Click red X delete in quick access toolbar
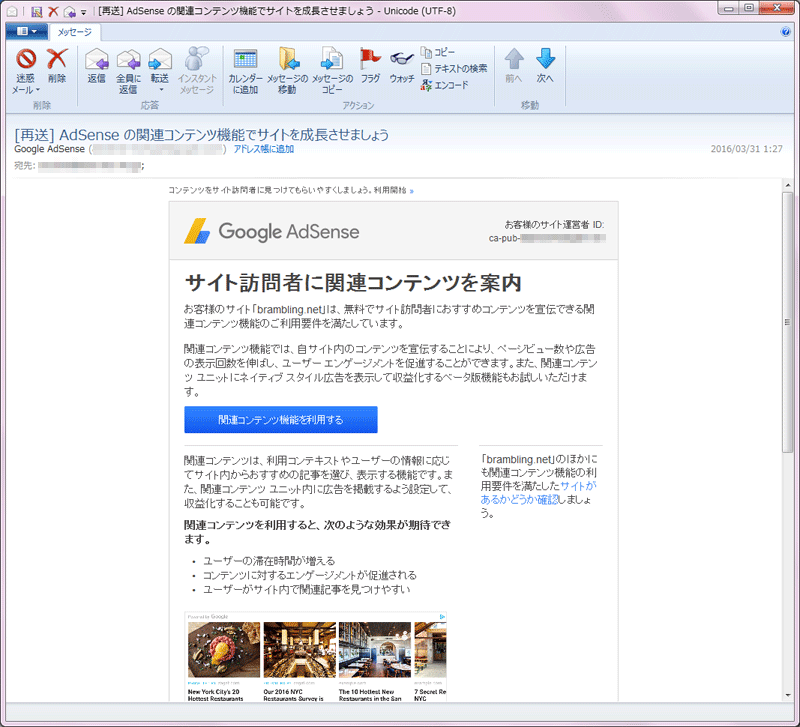The width and height of the screenshot is (800, 727). click(x=53, y=11)
